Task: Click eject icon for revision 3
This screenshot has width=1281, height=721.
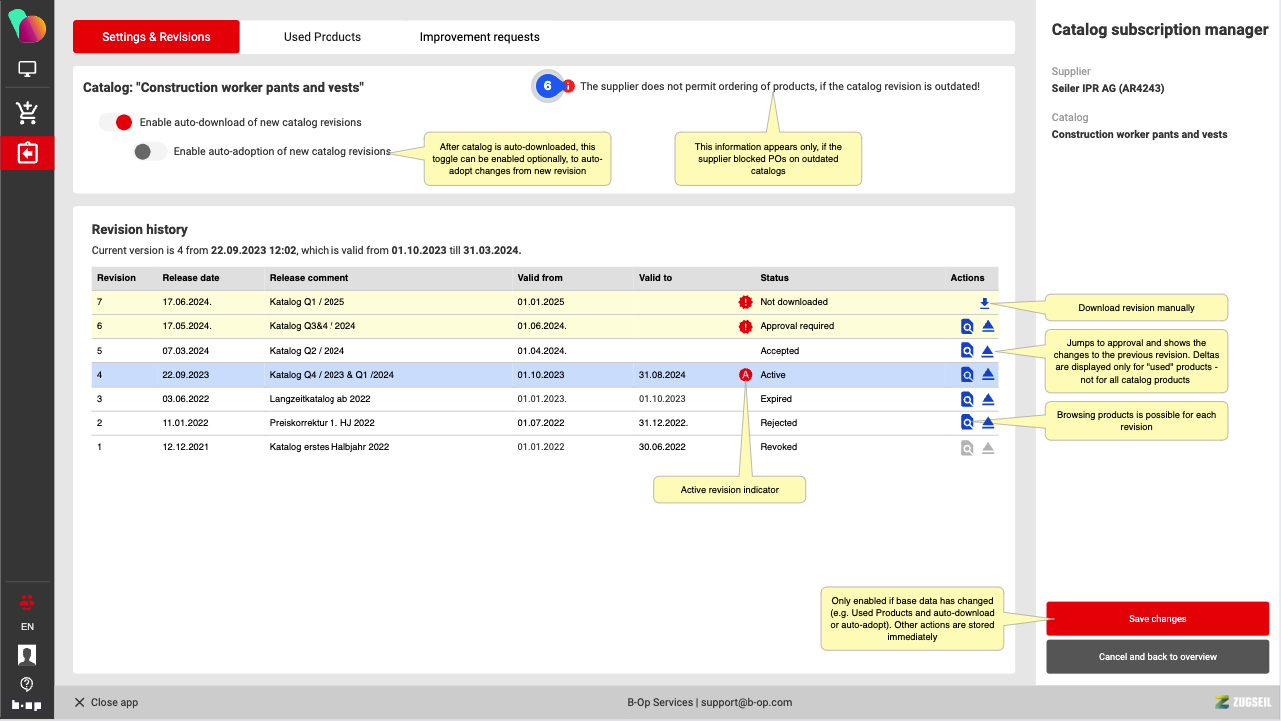Action: tap(987, 399)
